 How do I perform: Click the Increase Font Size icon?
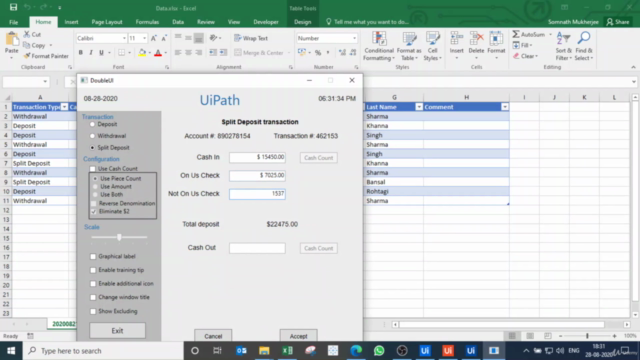tap(154, 38)
